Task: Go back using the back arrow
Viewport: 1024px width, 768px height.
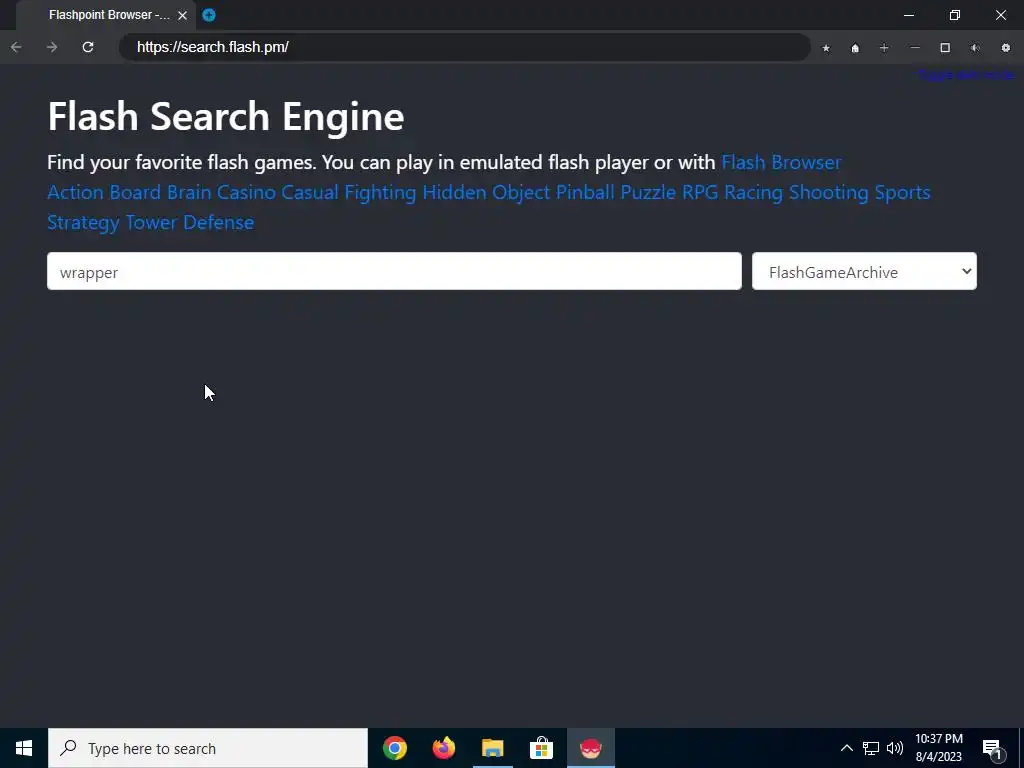Action: 16,47
